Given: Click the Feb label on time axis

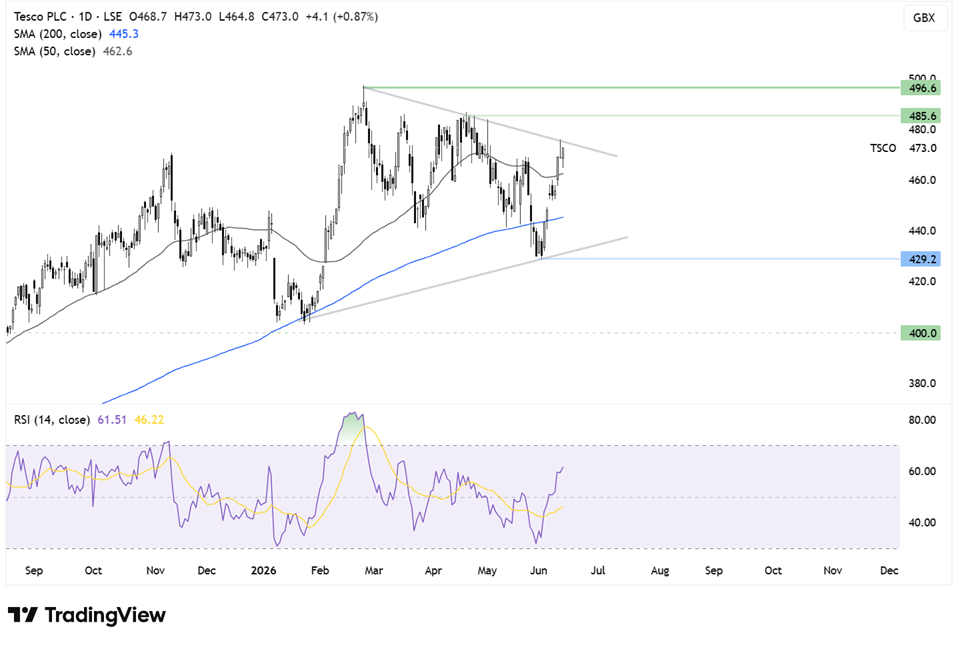Looking at the screenshot, I should 320,571.
